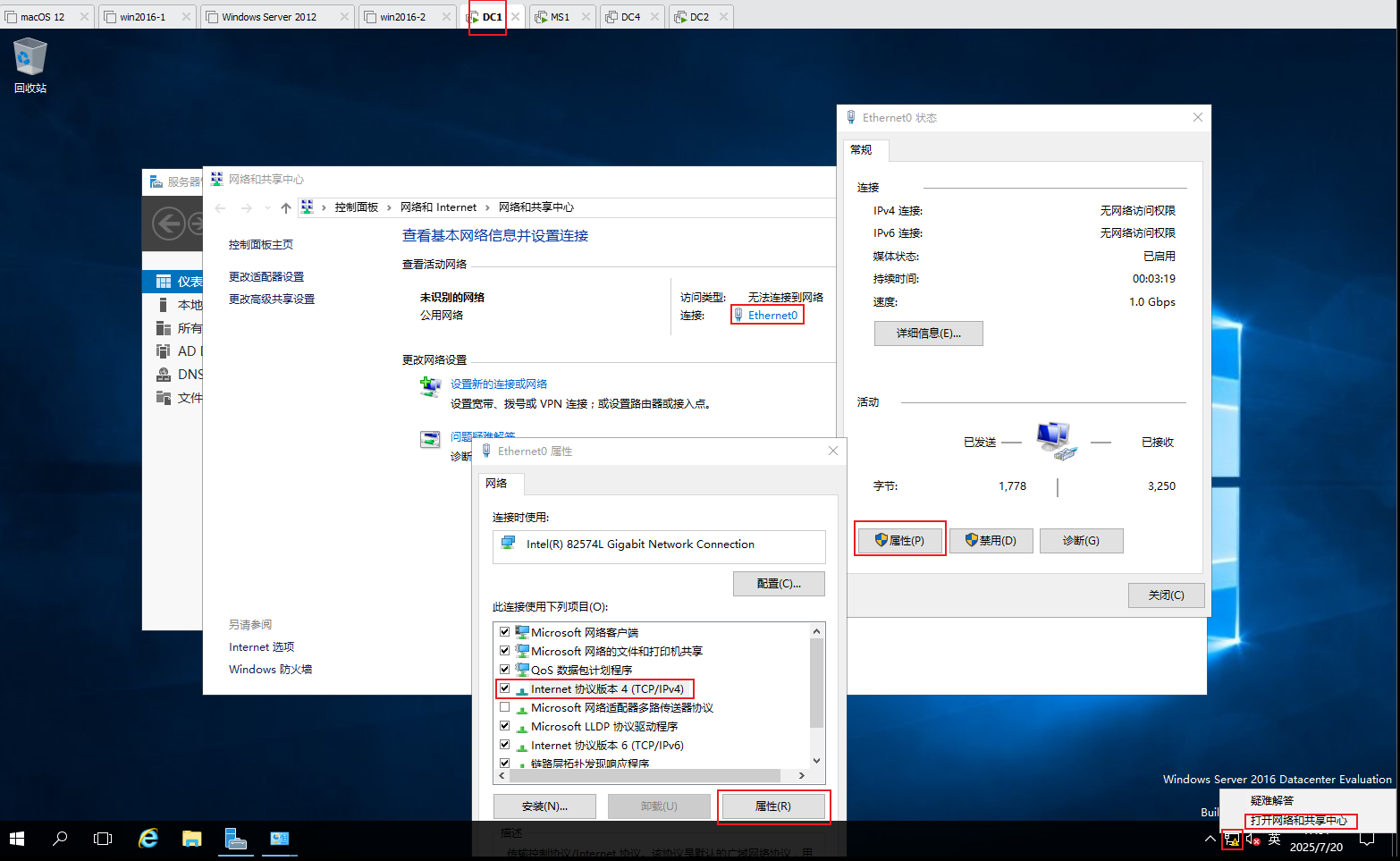Click the network tray icon
This screenshot has height=861, width=1400.
(1233, 840)
